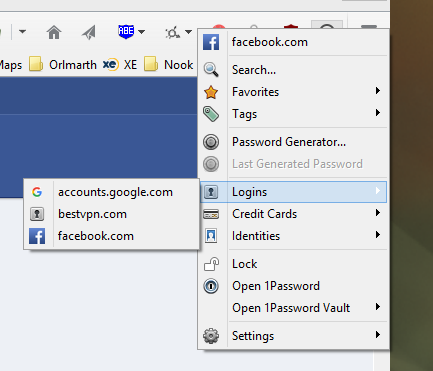Click the green Tags icon
The height and width of the screenshot is (371, 433).
tap(211, 114)
